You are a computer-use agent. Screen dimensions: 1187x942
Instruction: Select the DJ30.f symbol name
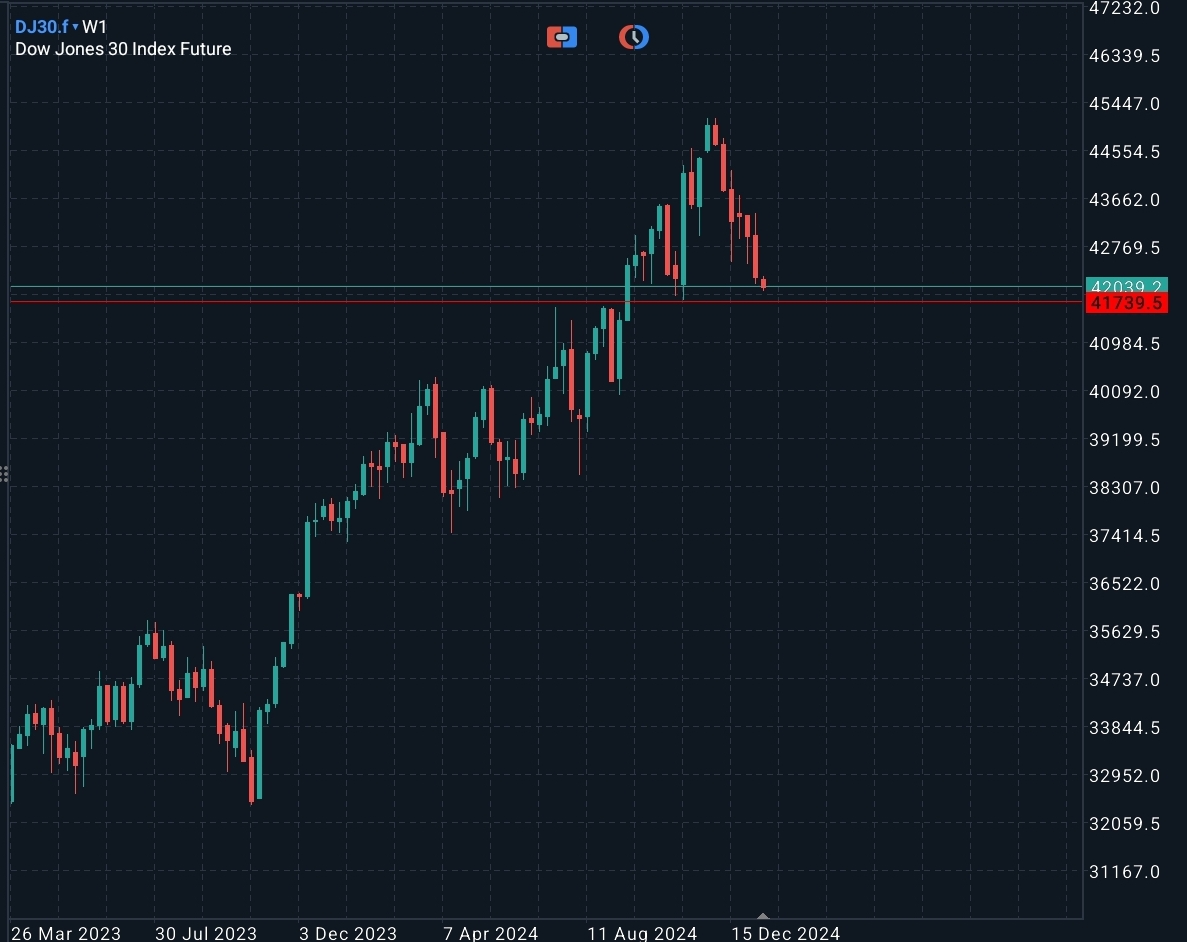click(x=42, y=27)
